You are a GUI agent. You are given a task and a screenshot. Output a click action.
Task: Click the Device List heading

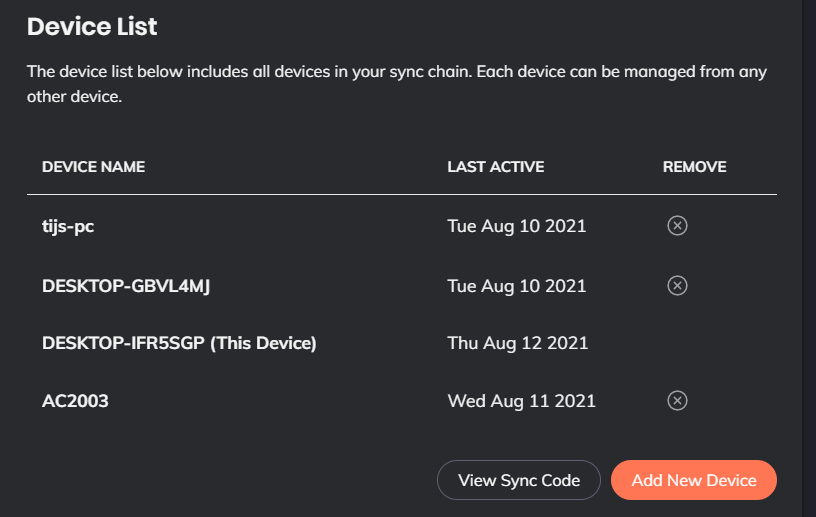click(92, 27)
